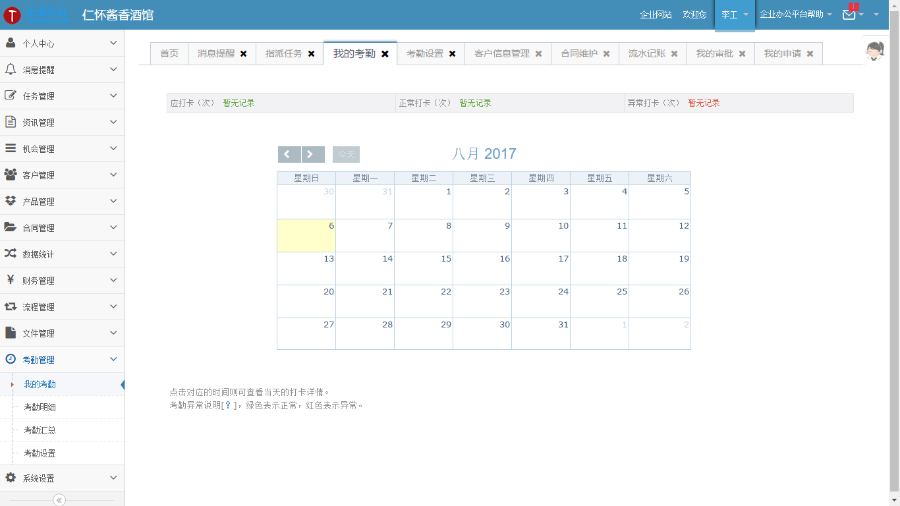Close the 我的审批 tab

tap(742, 54)
